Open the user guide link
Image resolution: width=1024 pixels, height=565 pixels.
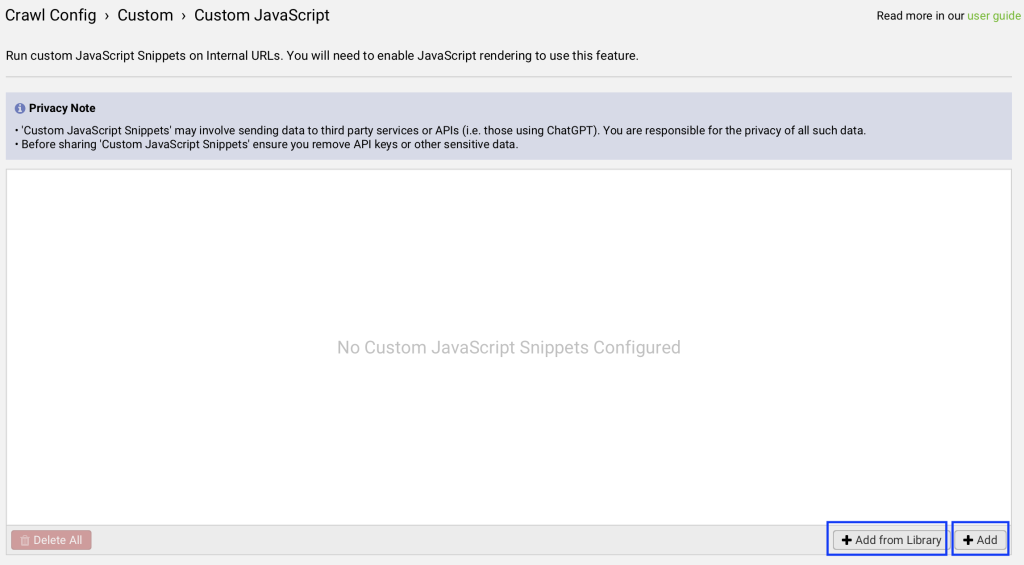[x=993, y=16]
